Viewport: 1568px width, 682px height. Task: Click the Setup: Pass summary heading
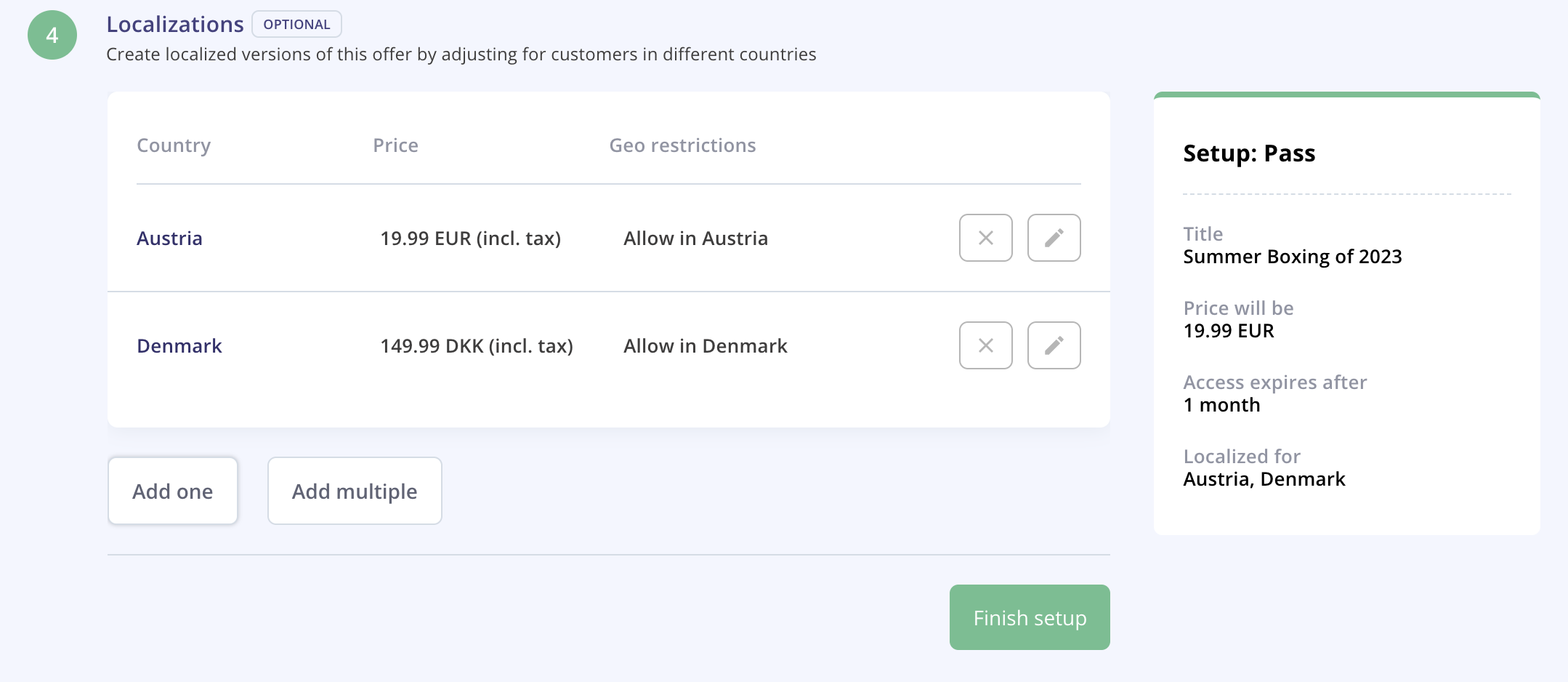[x=1249, y=153]
